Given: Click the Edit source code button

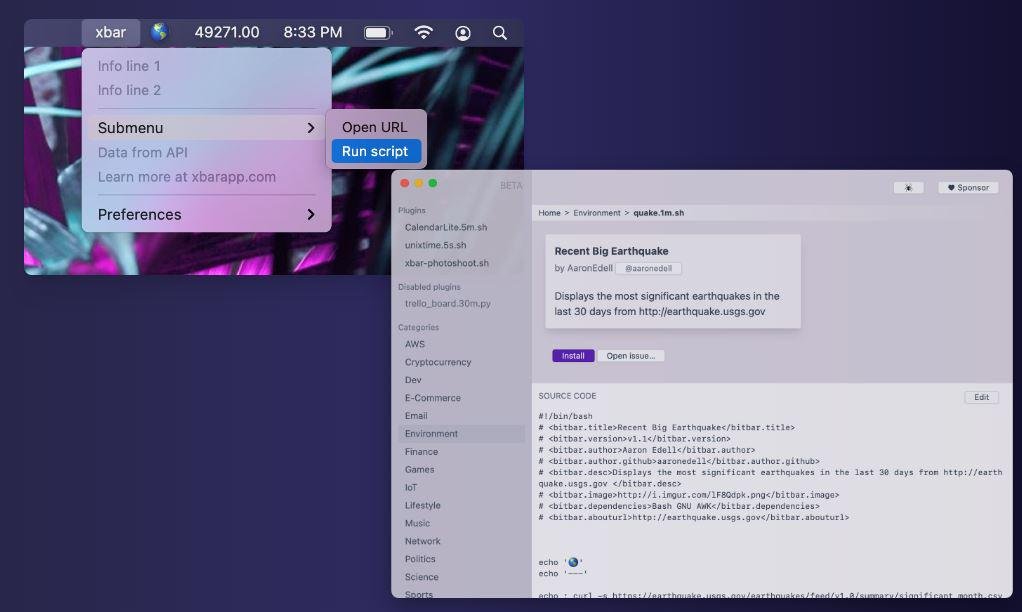Looking at the screenshot, I should click(982, 398).
